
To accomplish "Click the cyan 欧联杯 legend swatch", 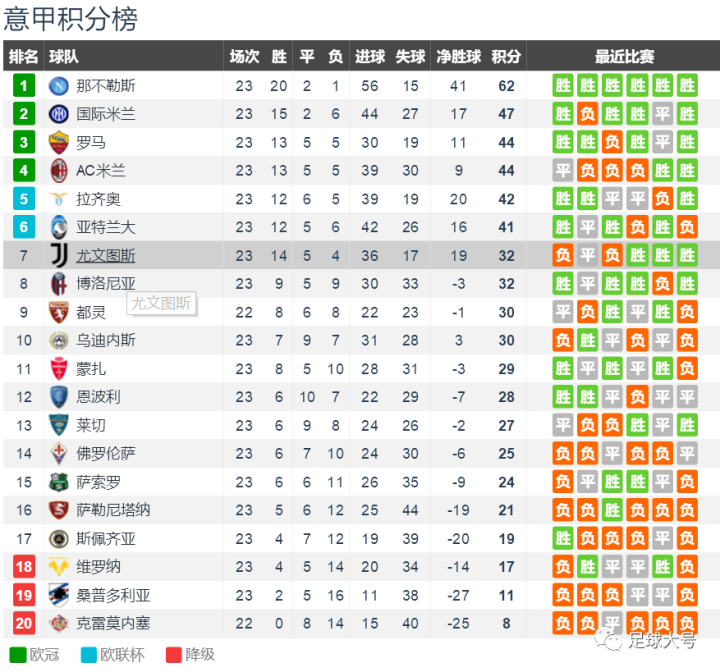I will (x=89, y=655).
